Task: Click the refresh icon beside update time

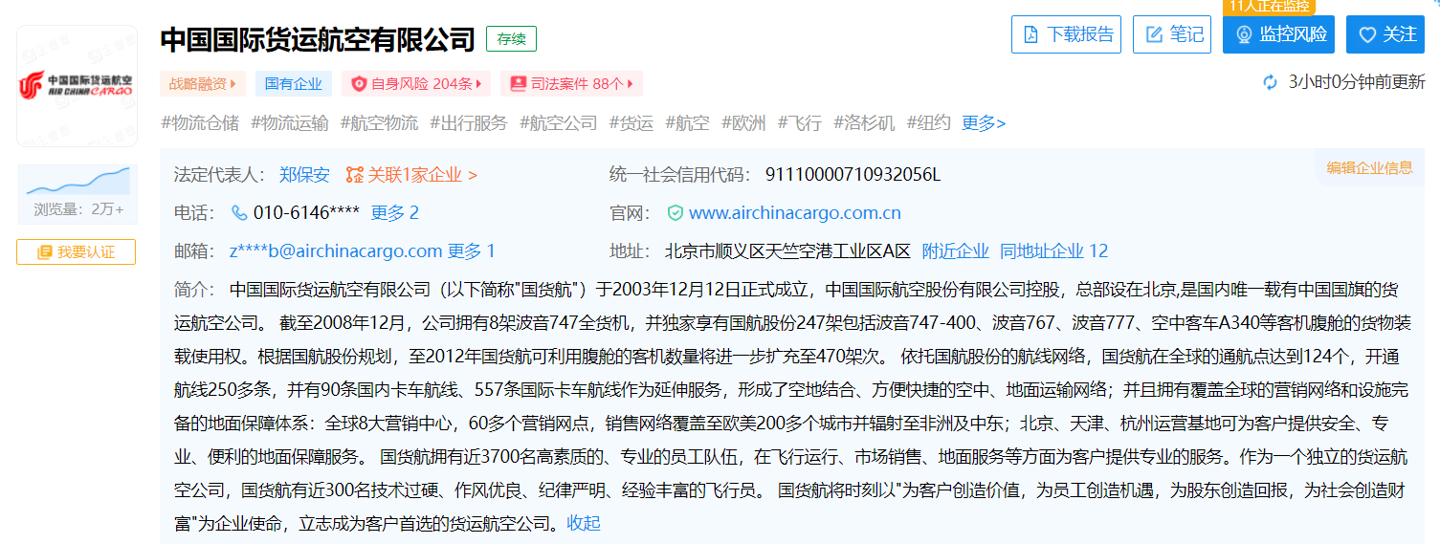Action: [x=1271, y=82]
